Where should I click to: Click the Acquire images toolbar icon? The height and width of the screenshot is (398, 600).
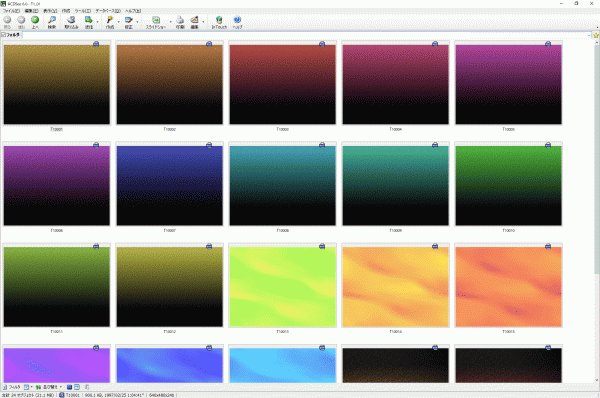[71, 21]
